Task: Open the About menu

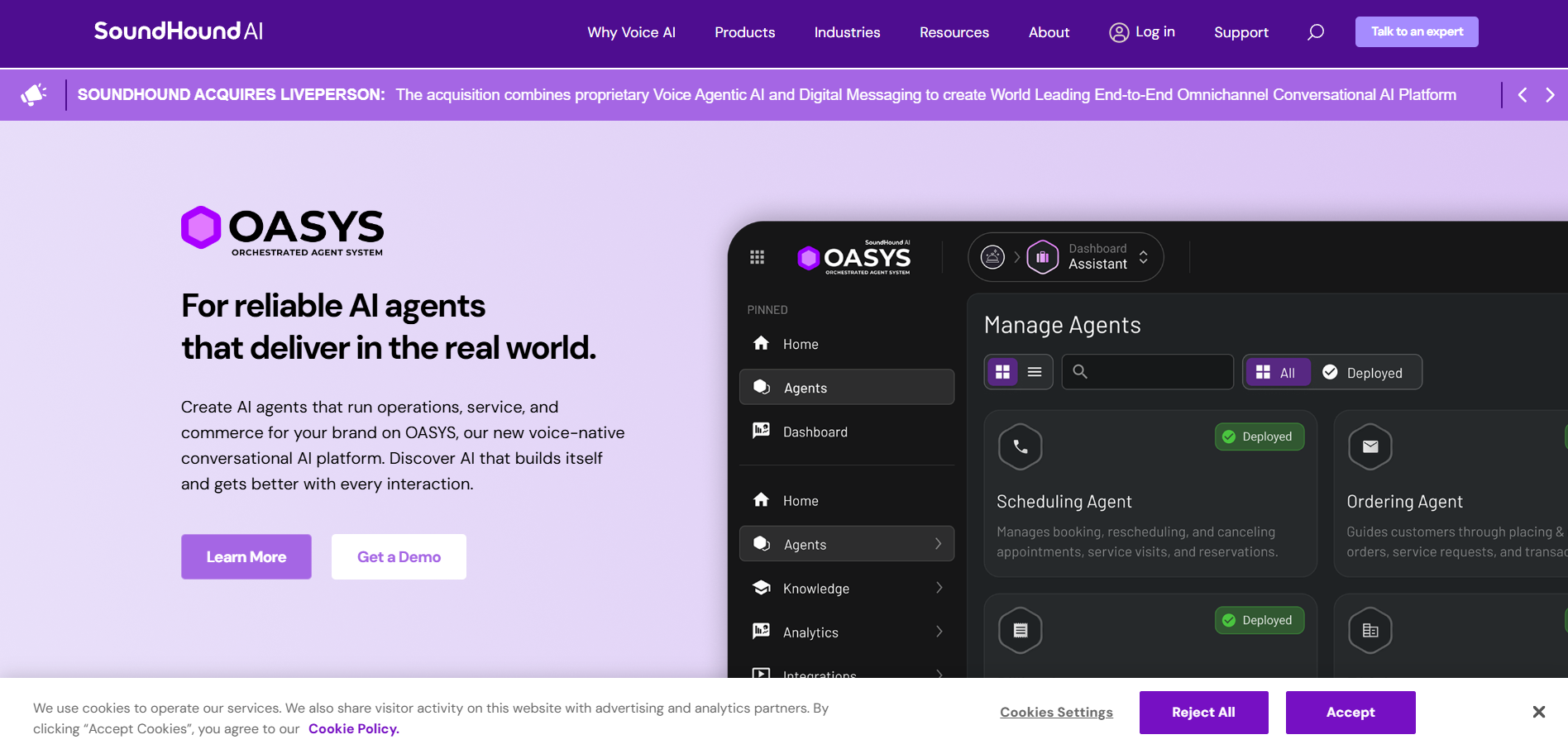Action: pyautogui.click(x=1049, y=32)
